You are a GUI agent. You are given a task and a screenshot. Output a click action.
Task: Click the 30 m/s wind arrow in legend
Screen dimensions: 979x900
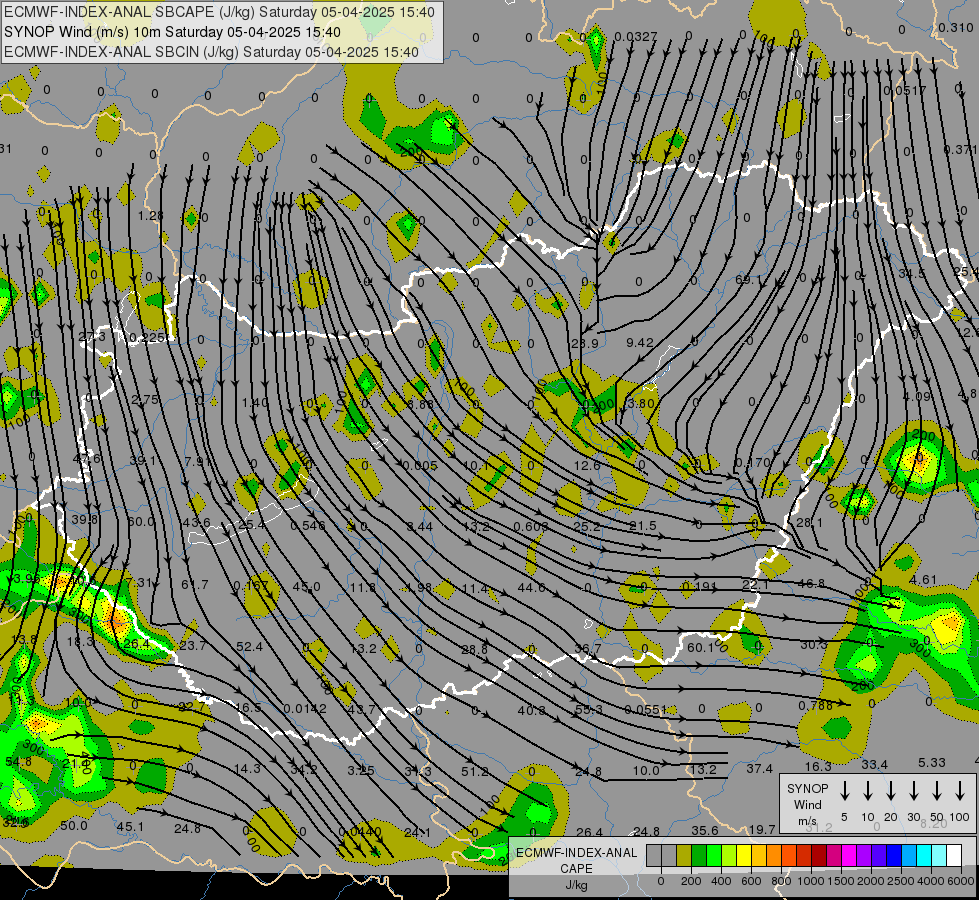914,791
